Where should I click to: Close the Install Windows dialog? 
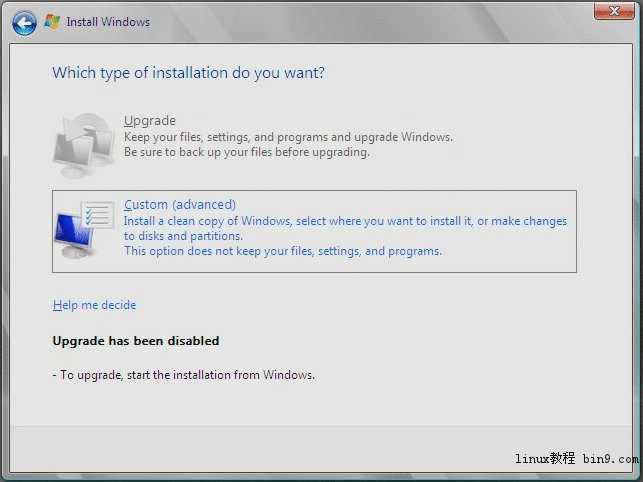[613, 11]
